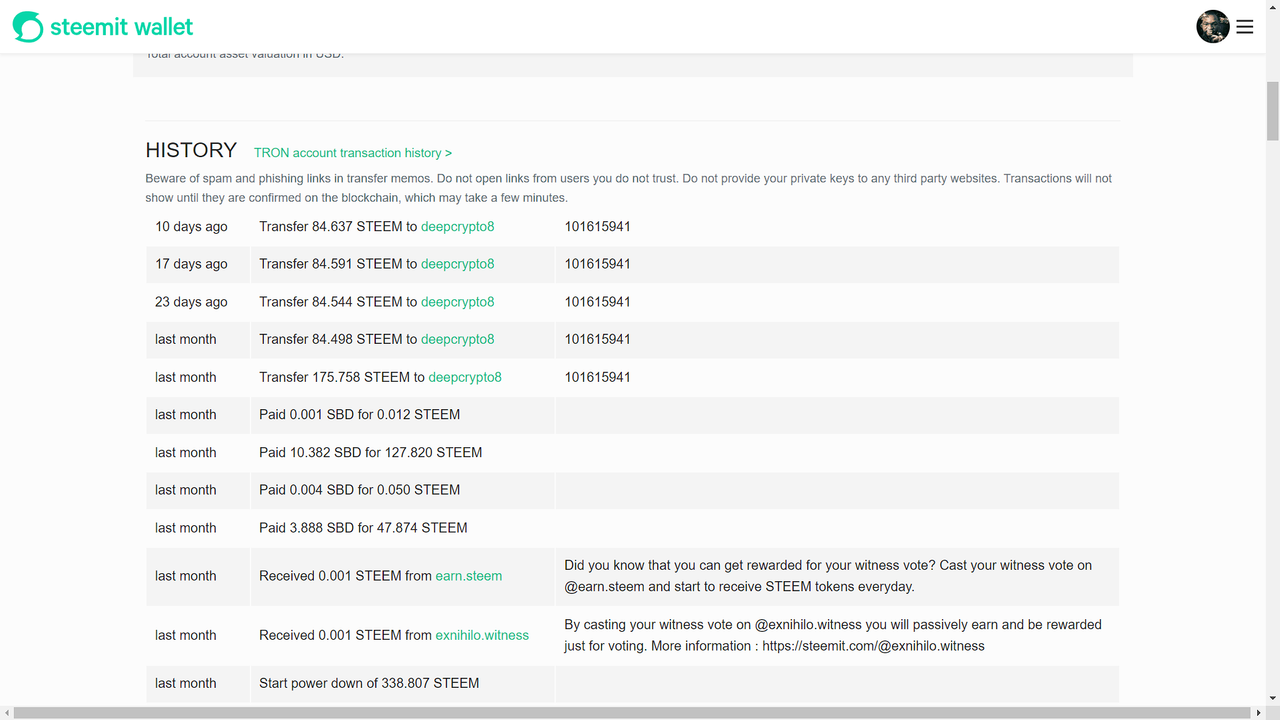Click the vertical scrollbar thumb
The image size is (1280, 720).
click(x=1272, y=111)
